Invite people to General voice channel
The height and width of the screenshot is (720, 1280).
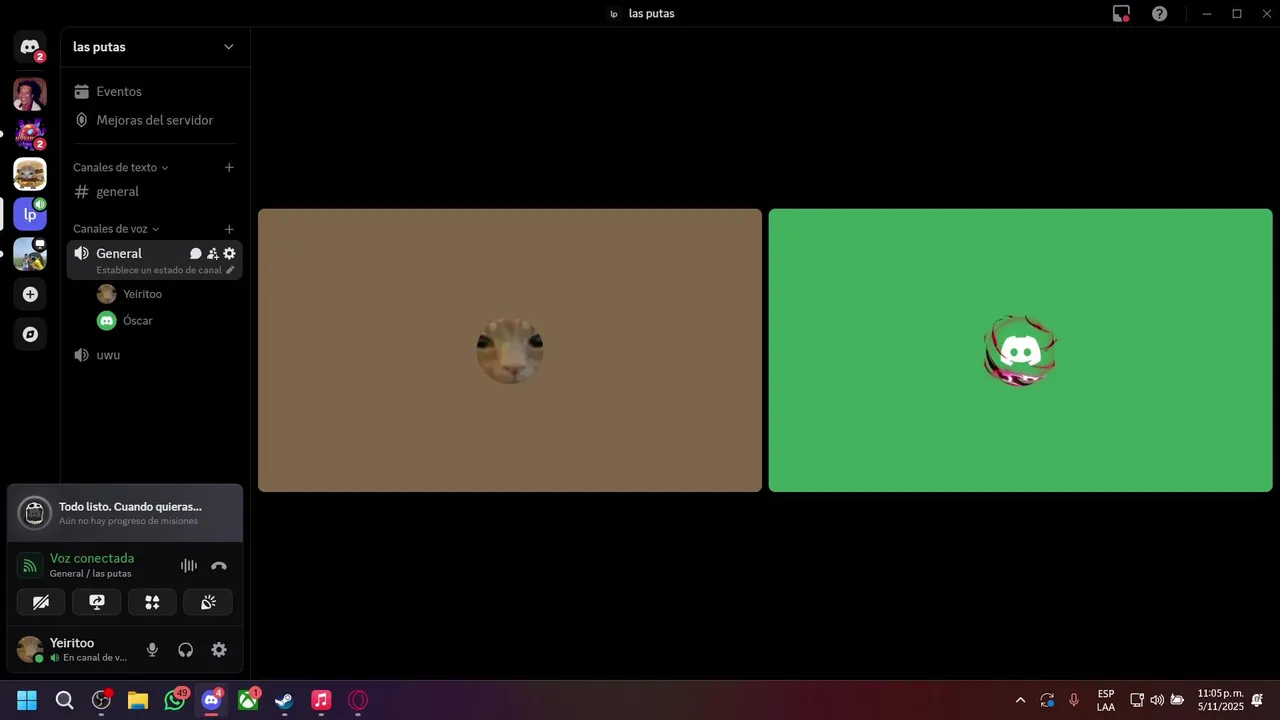(x=213, y=254)
